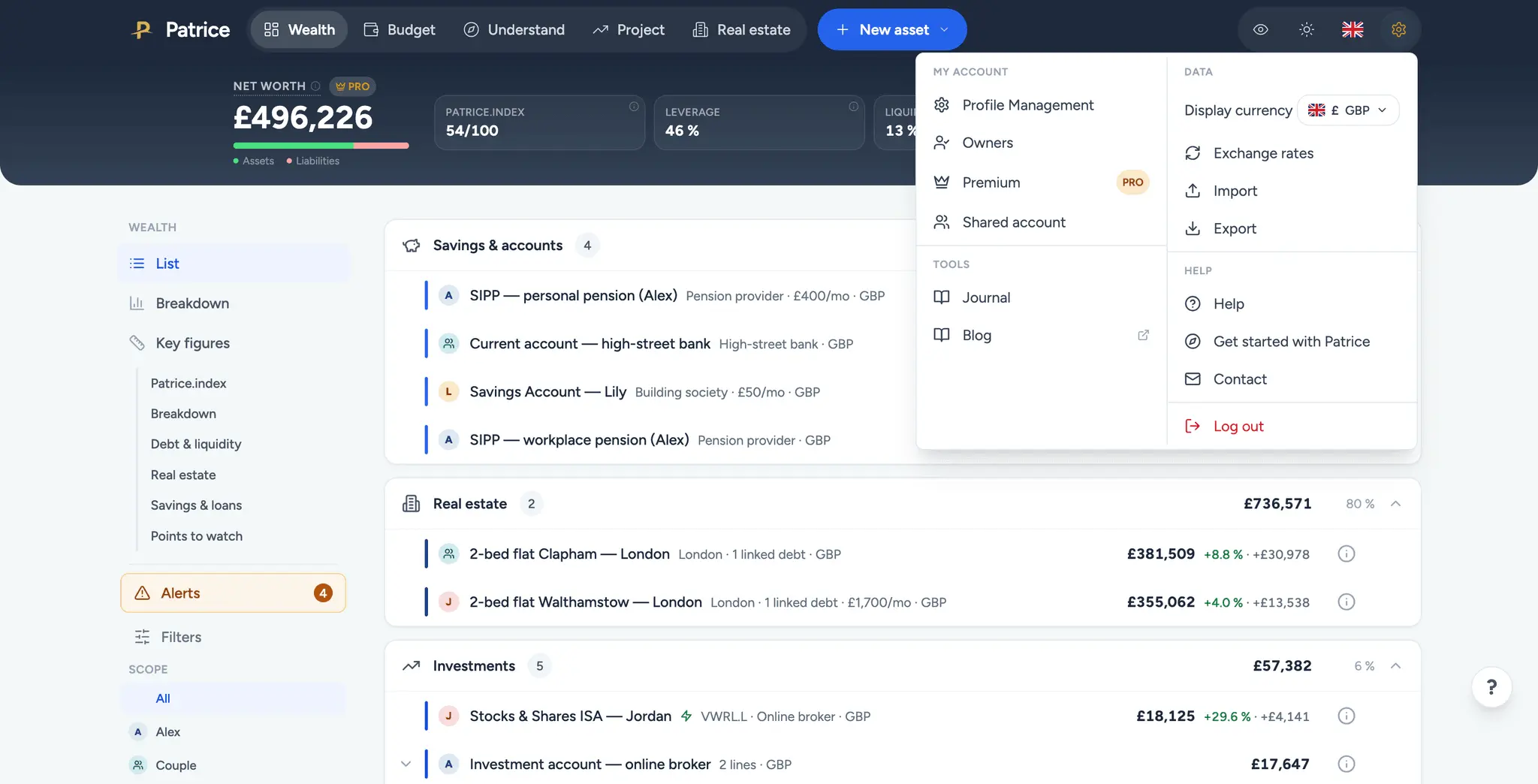Expand Investment account online broker lines
1538x784 pixels.
coord(406,764)
